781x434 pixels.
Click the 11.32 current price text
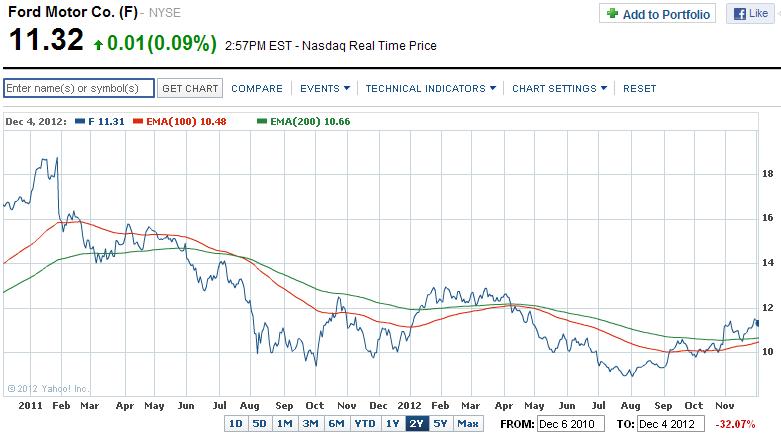pyautogui.click(x=46, y=40)
